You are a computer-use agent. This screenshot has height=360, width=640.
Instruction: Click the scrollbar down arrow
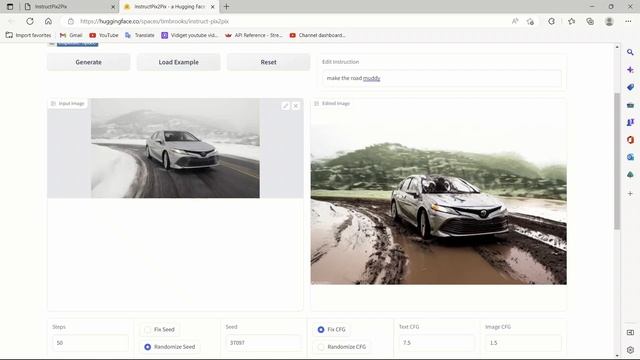pos(617,356)
